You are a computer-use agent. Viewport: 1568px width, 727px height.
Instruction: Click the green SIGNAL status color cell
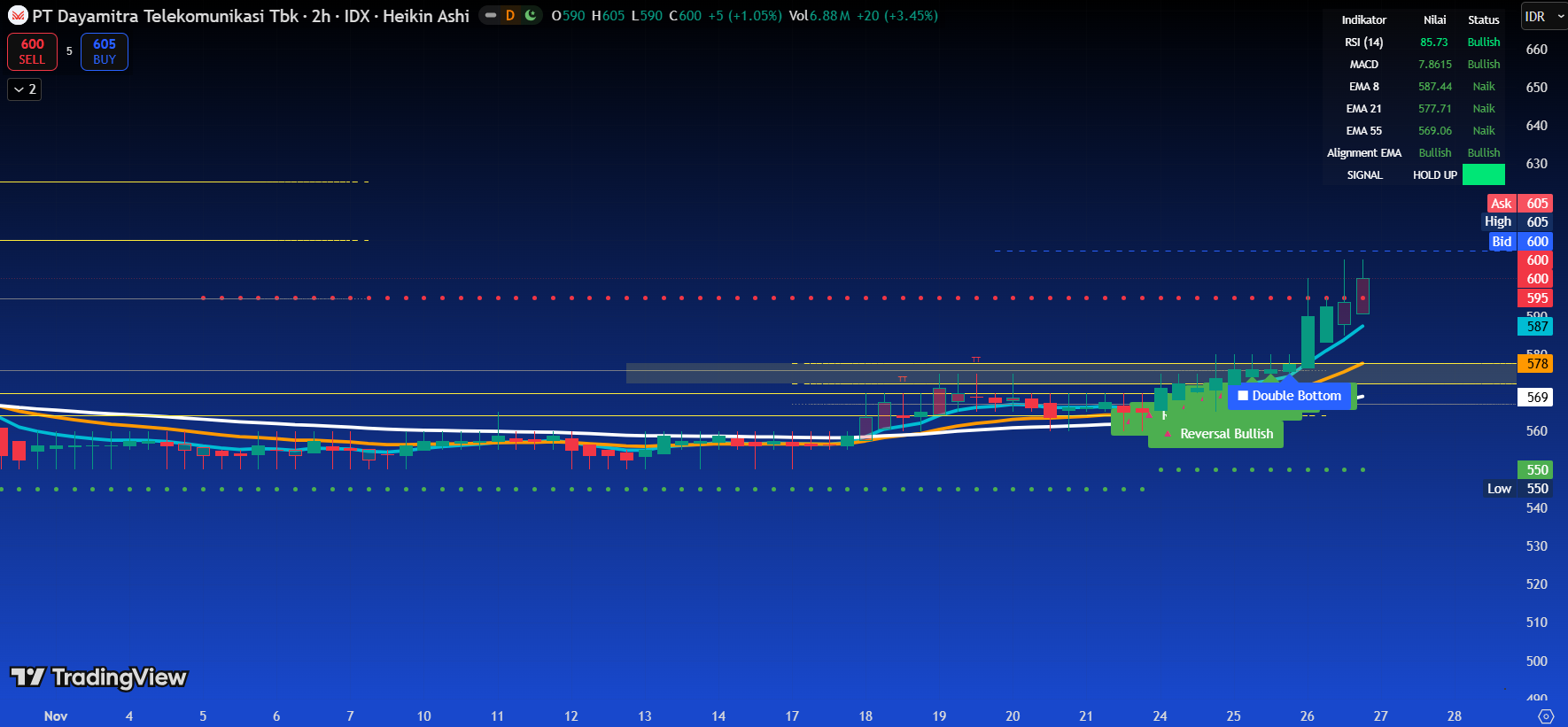coord(1483,175)
